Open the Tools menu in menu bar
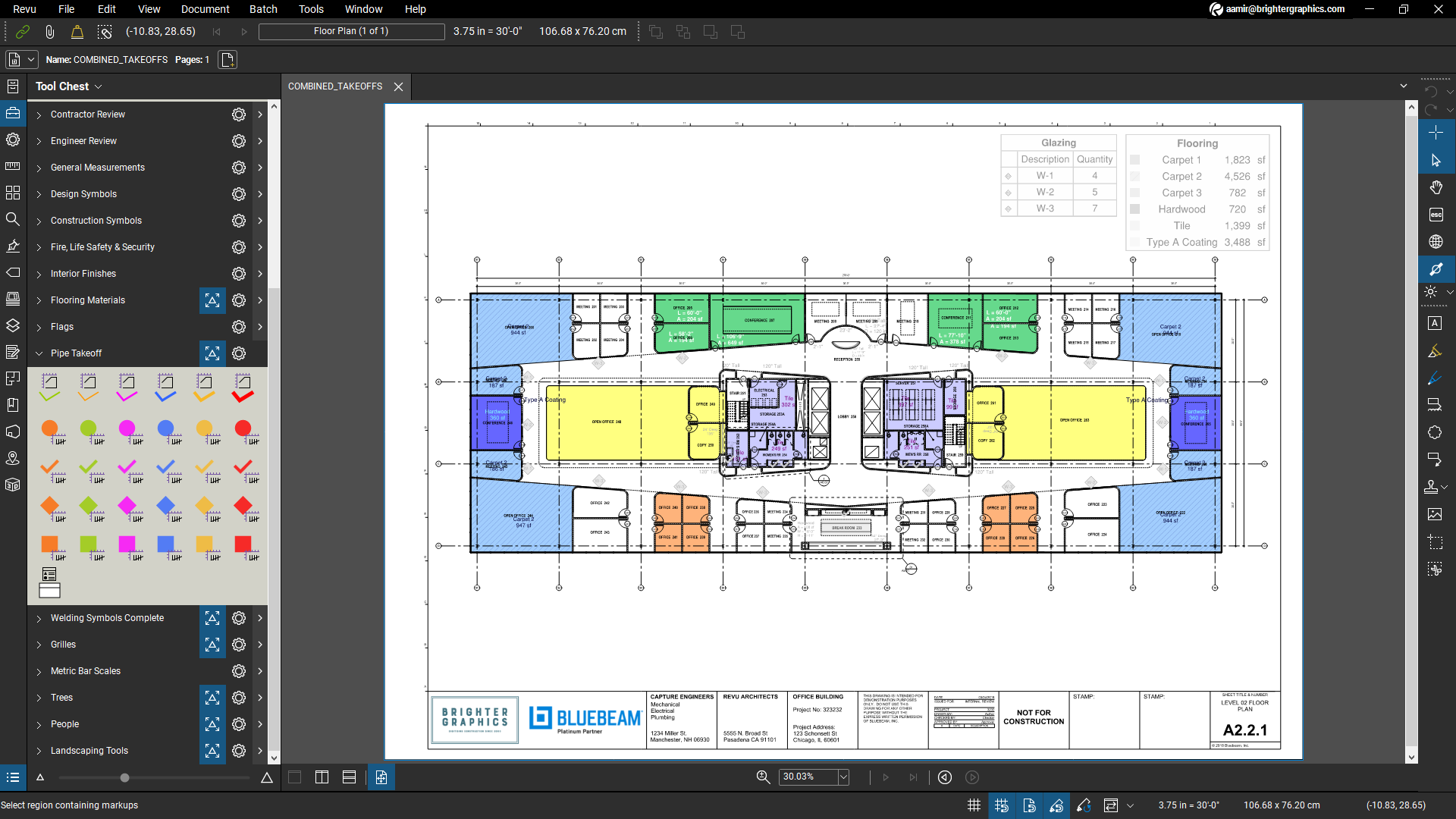Viewport: 1456px width, 819px height. coord(311,9)
